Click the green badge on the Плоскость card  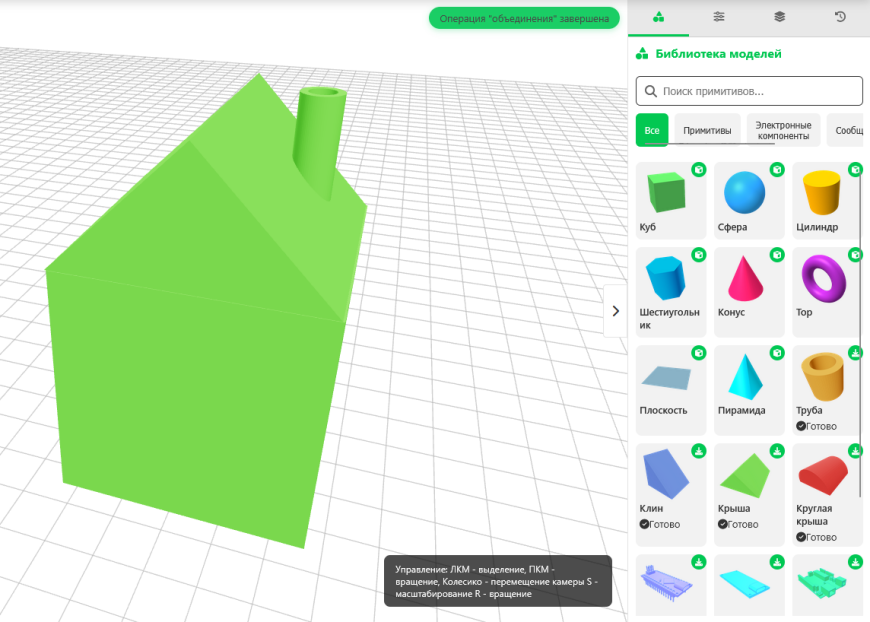tap(698, 352)
